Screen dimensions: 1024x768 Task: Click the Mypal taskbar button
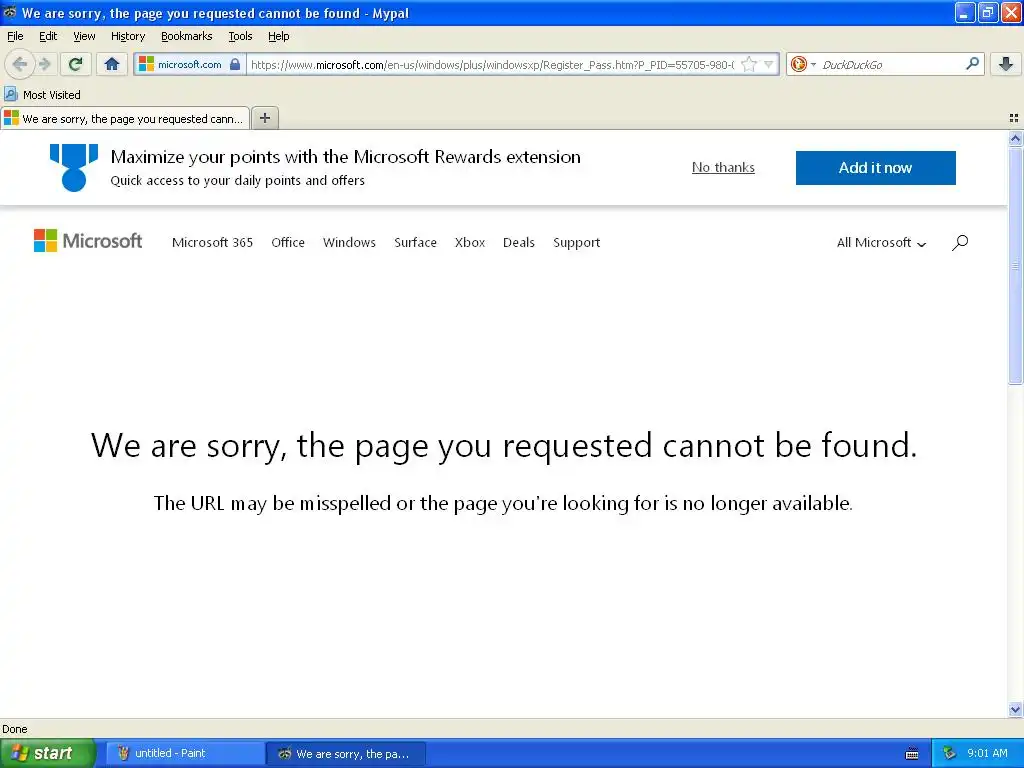point(345,753)
